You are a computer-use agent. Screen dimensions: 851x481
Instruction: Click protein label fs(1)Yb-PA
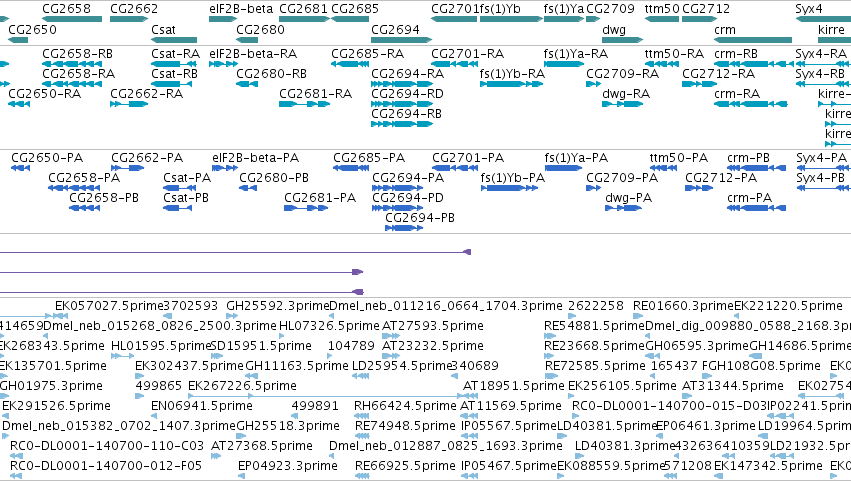(x=512, y=178)
